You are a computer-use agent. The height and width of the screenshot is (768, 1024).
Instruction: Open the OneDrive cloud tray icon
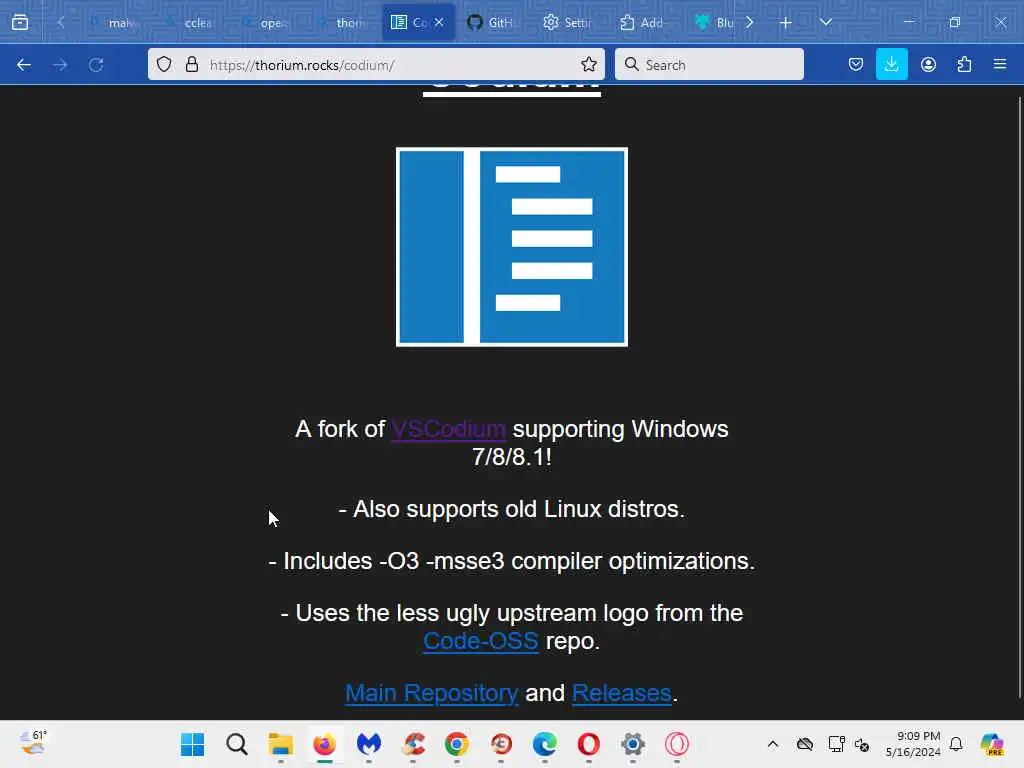pos(805,744)
